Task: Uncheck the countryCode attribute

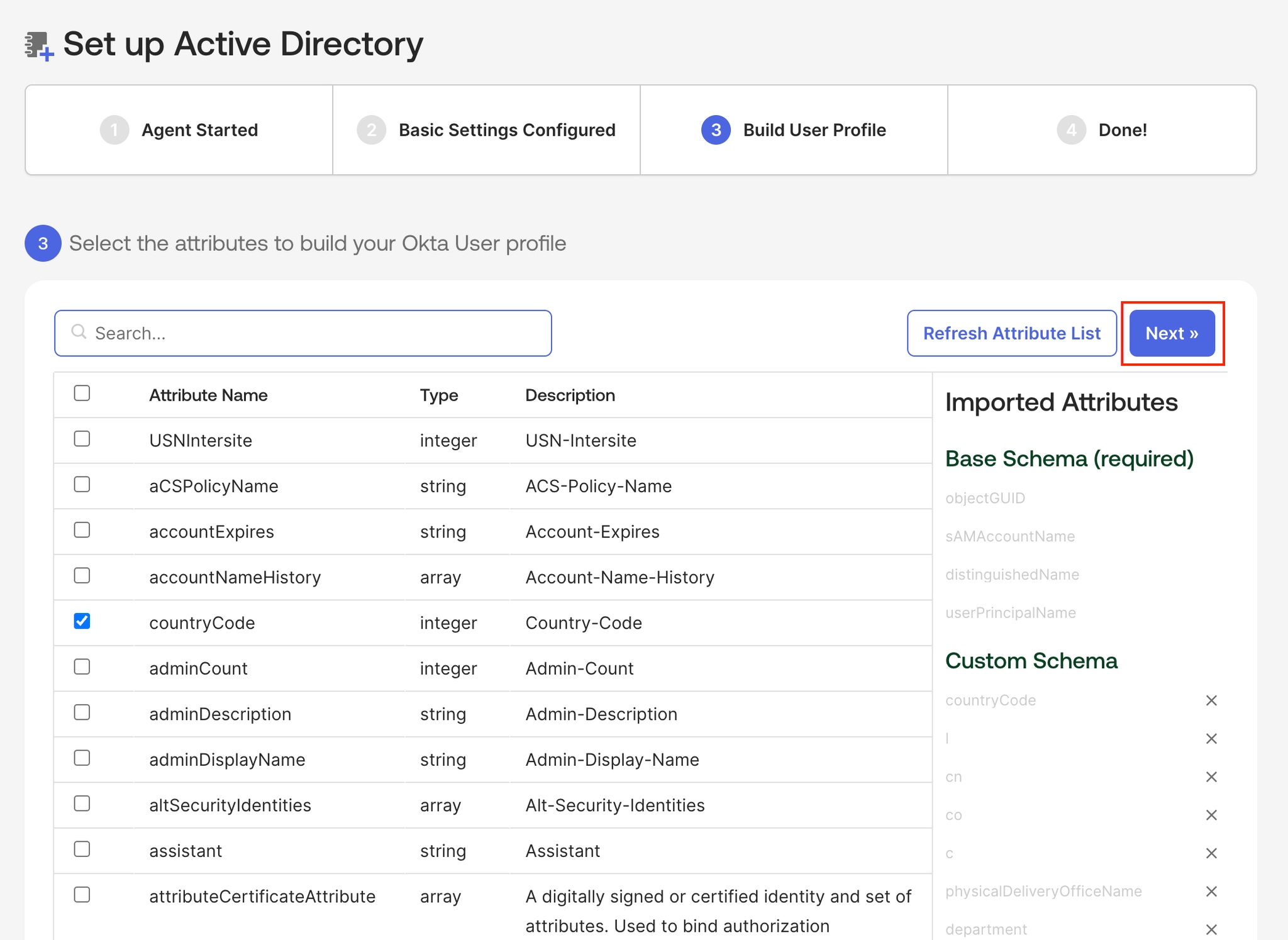Action: click(82, 621)
